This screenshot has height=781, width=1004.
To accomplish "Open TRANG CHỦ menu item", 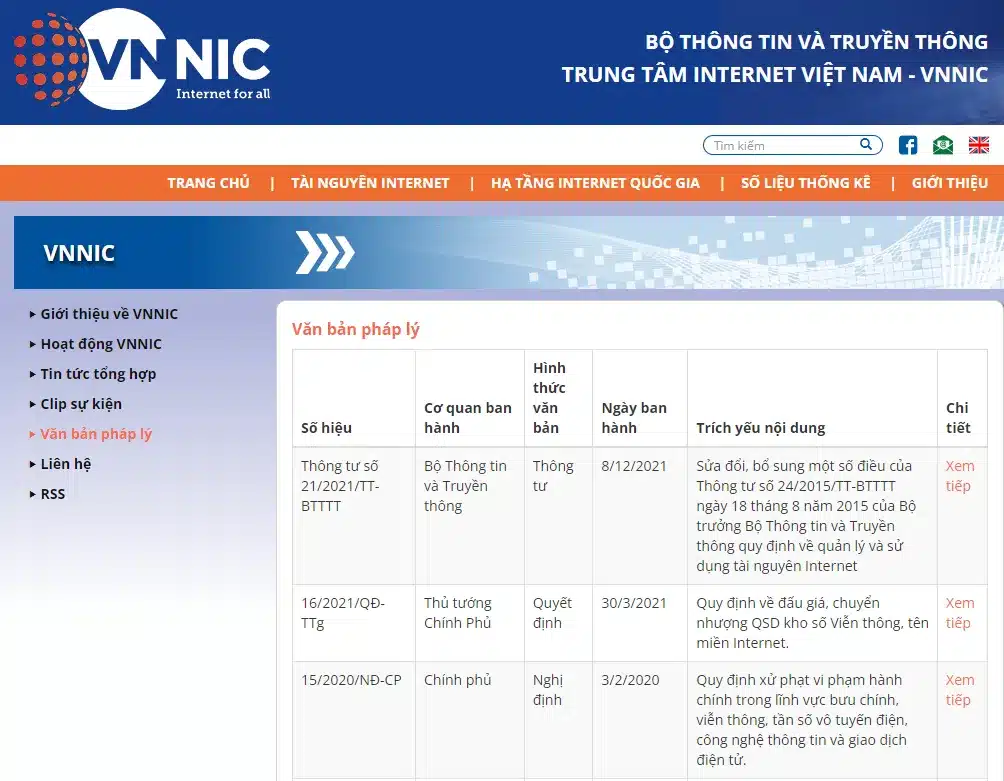I will [x=208, y=183].
